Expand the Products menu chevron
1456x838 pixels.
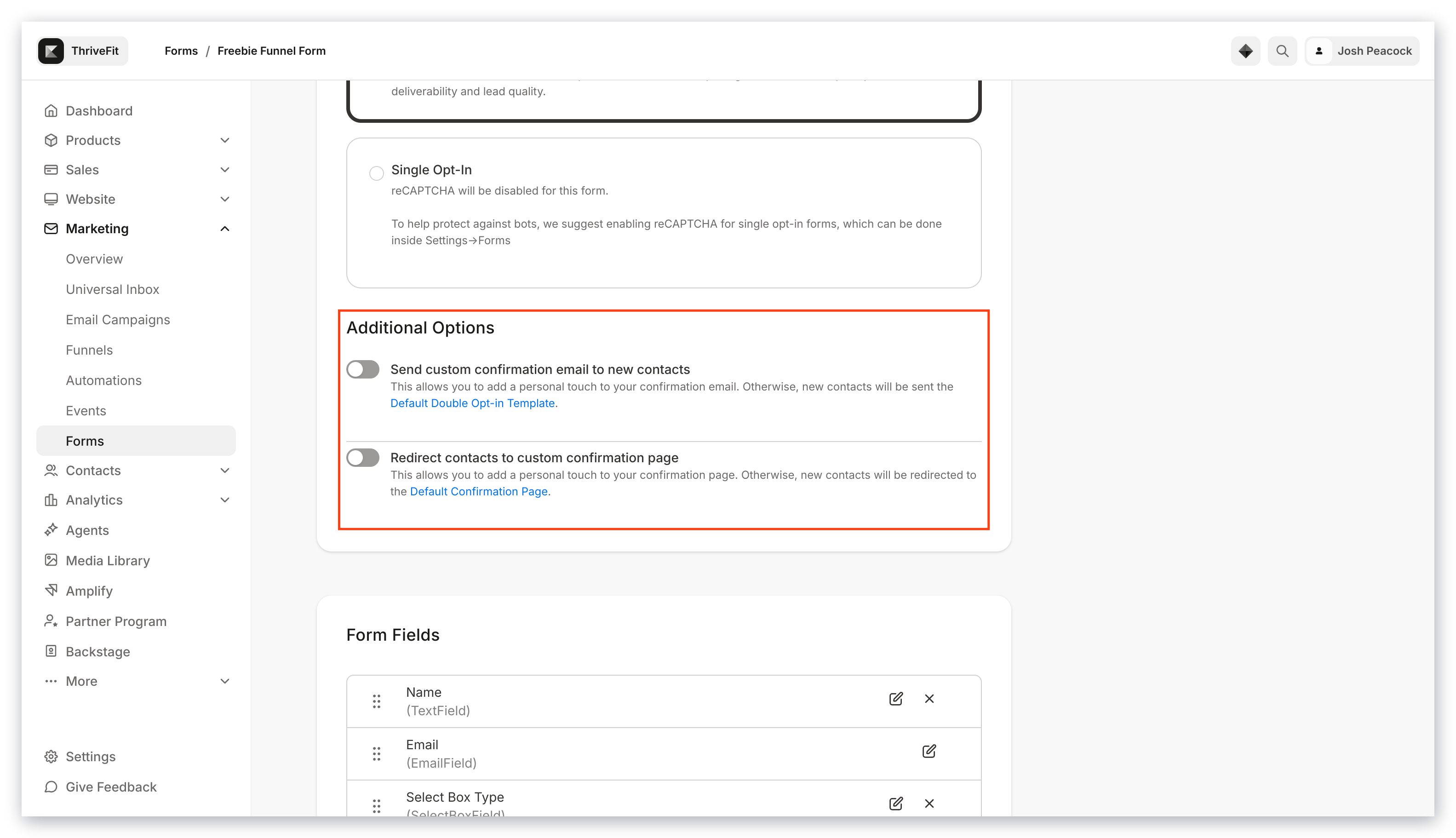[x=225, y=140]
